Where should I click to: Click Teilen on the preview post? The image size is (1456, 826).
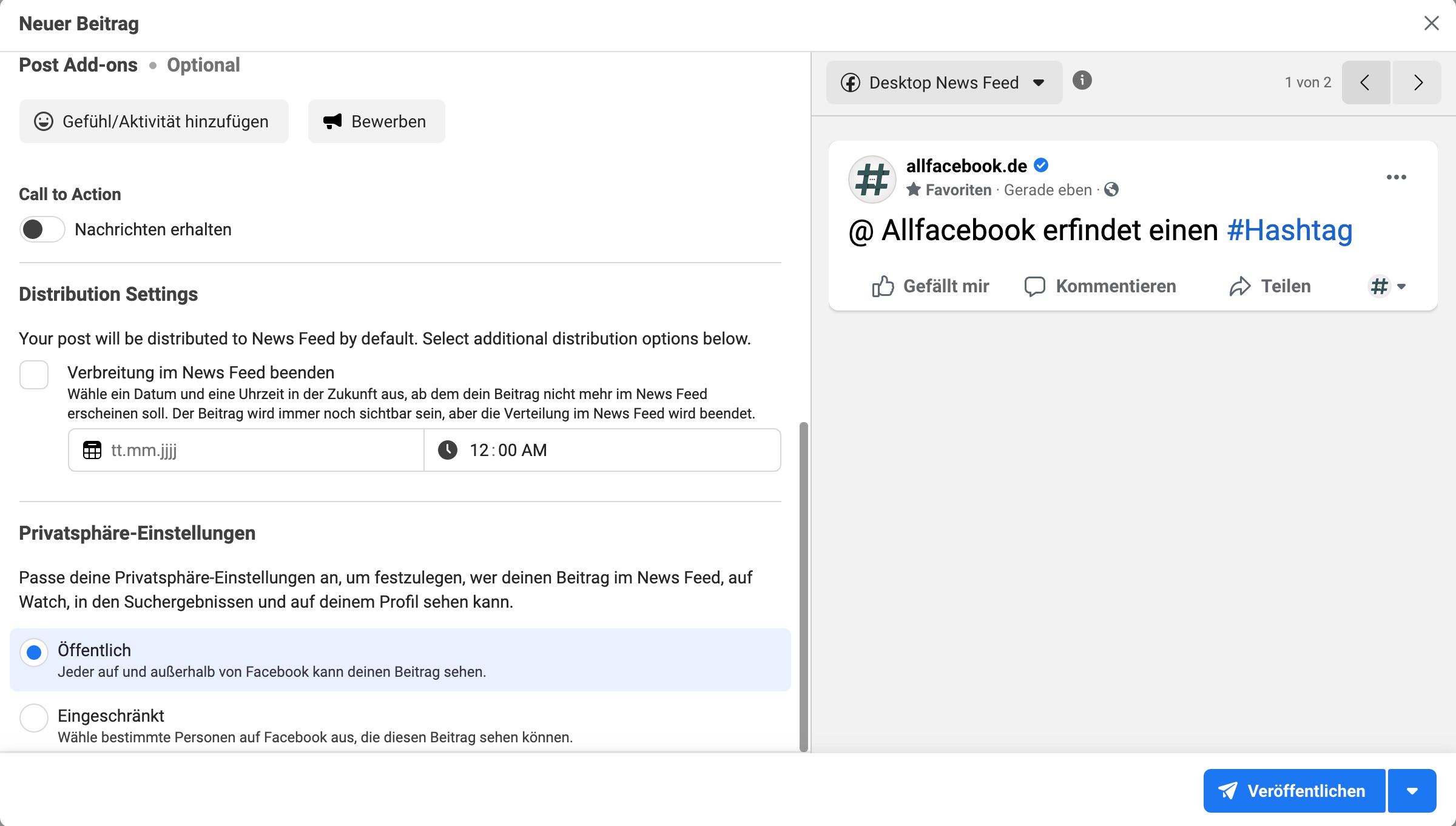pos(1270,286)
